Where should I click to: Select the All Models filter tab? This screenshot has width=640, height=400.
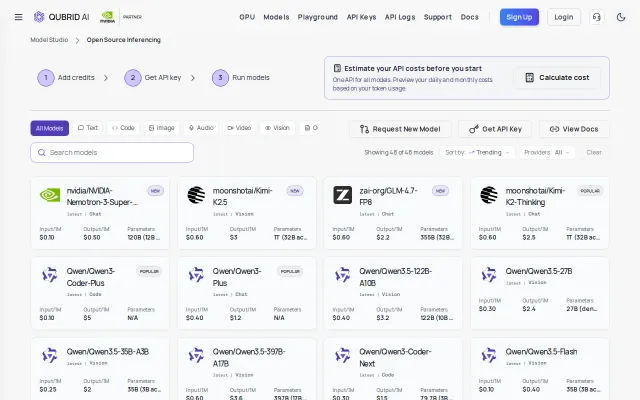[50, 128]
